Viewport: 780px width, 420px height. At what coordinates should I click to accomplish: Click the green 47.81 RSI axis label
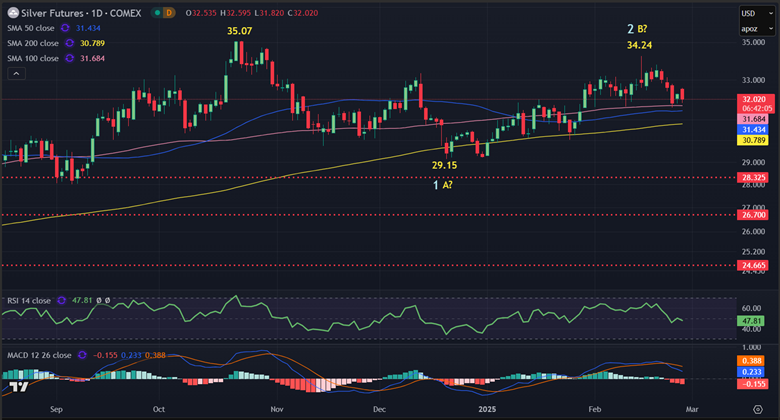751,321
